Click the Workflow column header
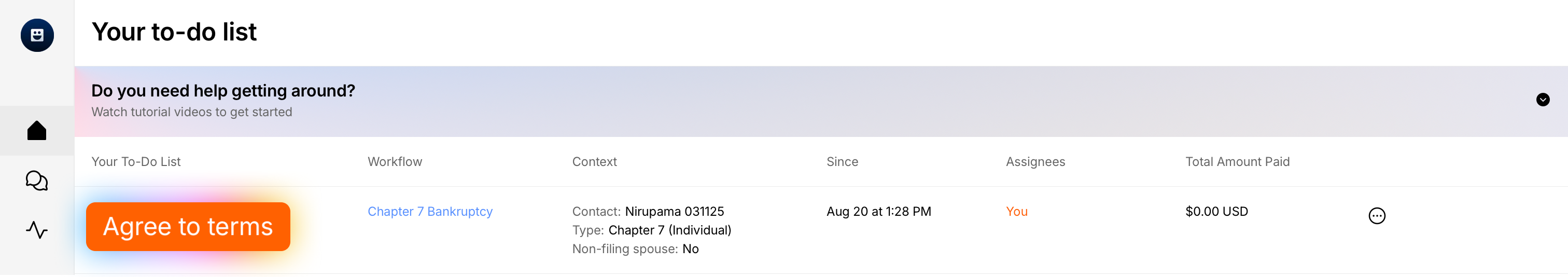The height and width of the screenshot is (277, 1568). coord(395,162)
